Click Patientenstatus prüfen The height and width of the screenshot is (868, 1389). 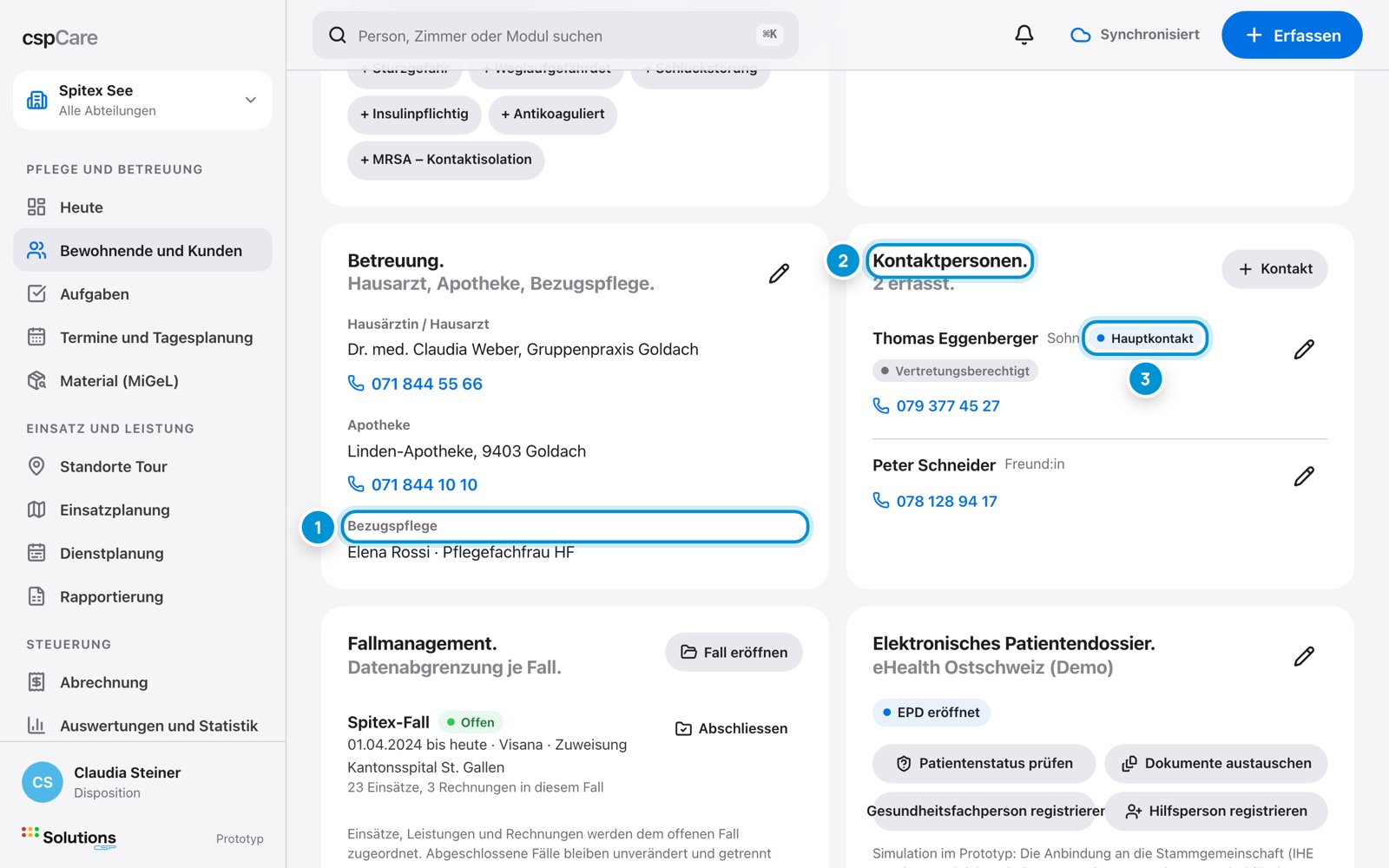coord(984,764)
